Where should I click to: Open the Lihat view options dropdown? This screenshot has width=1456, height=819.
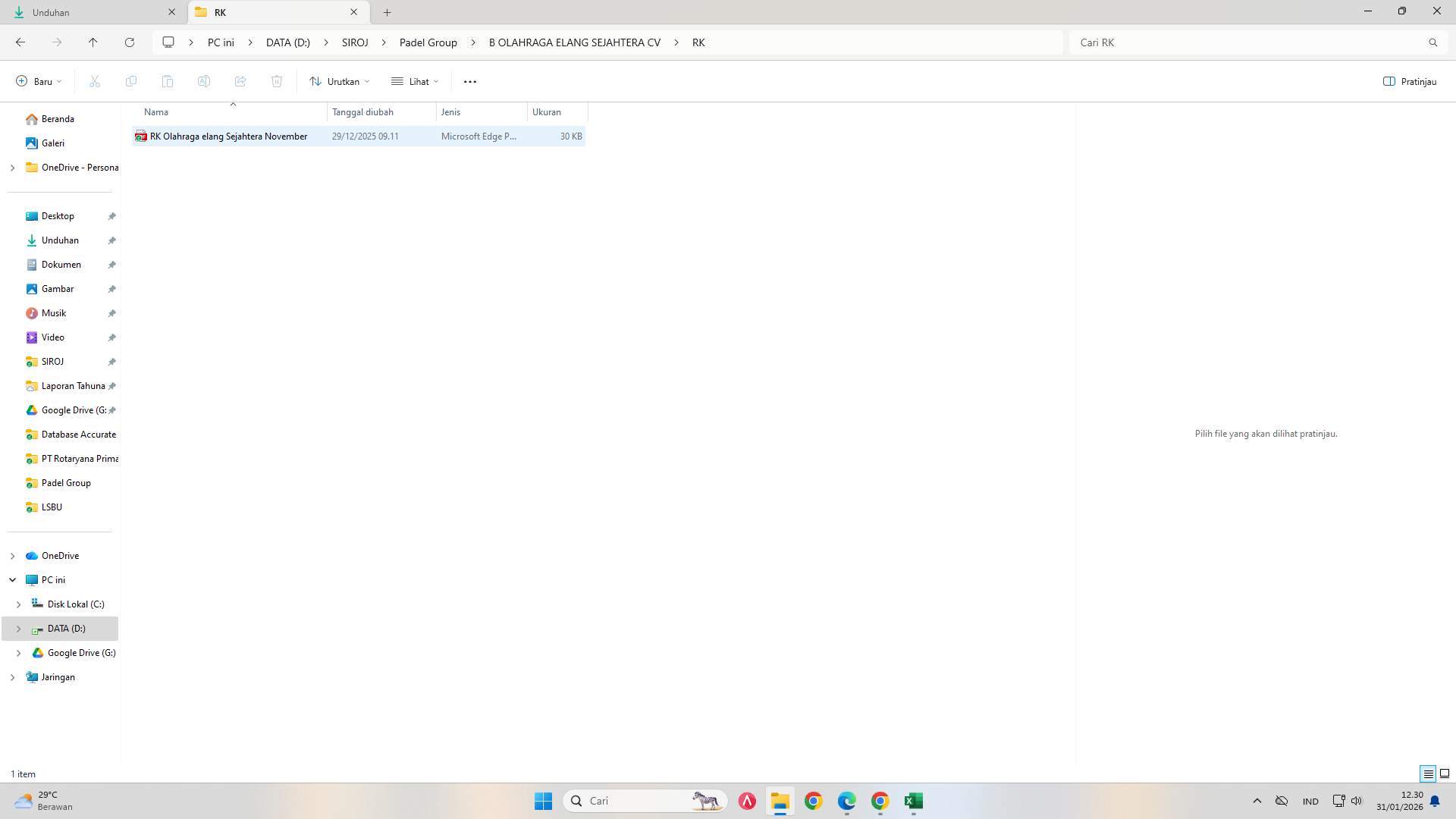coord(414,81)
